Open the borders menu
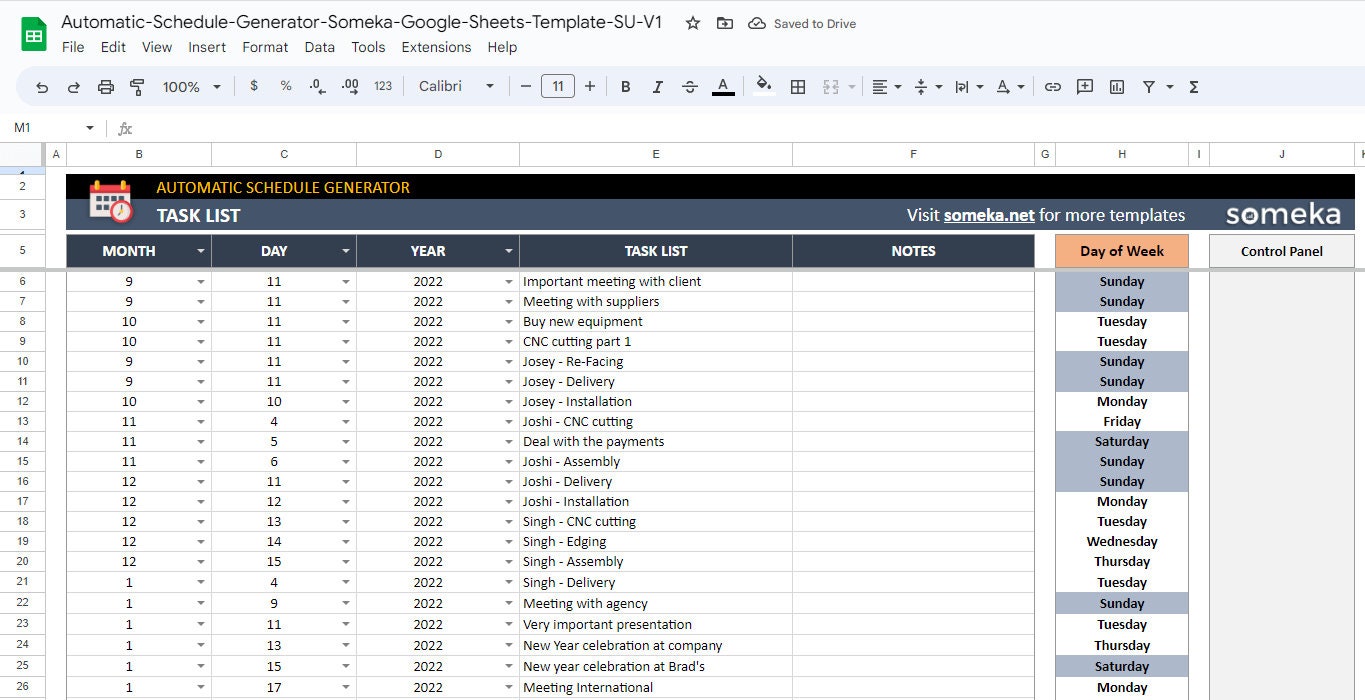 (798, 86)
